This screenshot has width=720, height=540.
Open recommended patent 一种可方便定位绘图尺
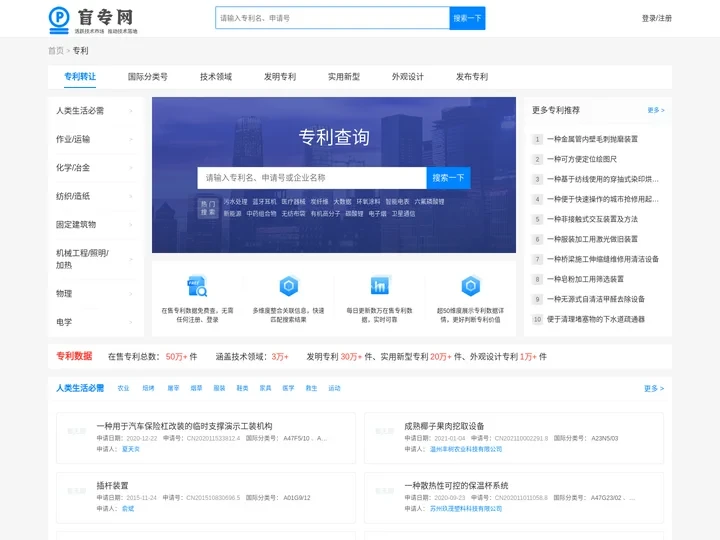point(582,159)
